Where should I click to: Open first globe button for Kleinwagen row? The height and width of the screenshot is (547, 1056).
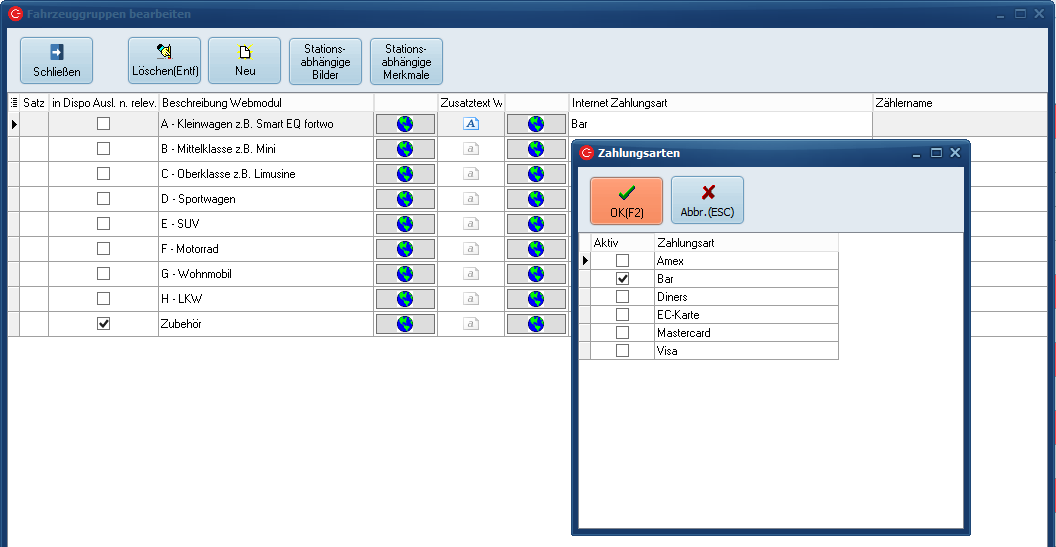tap(405, 124)
